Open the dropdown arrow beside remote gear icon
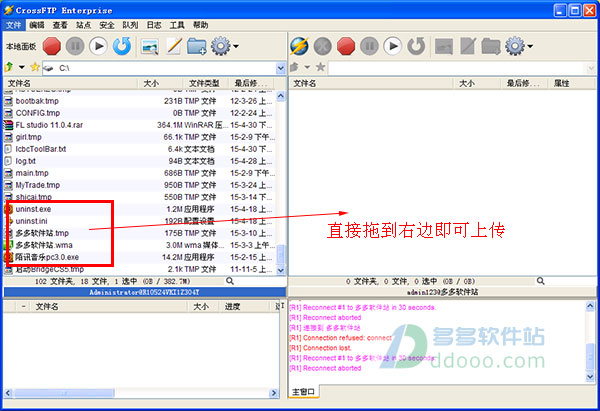 [530, 46]
